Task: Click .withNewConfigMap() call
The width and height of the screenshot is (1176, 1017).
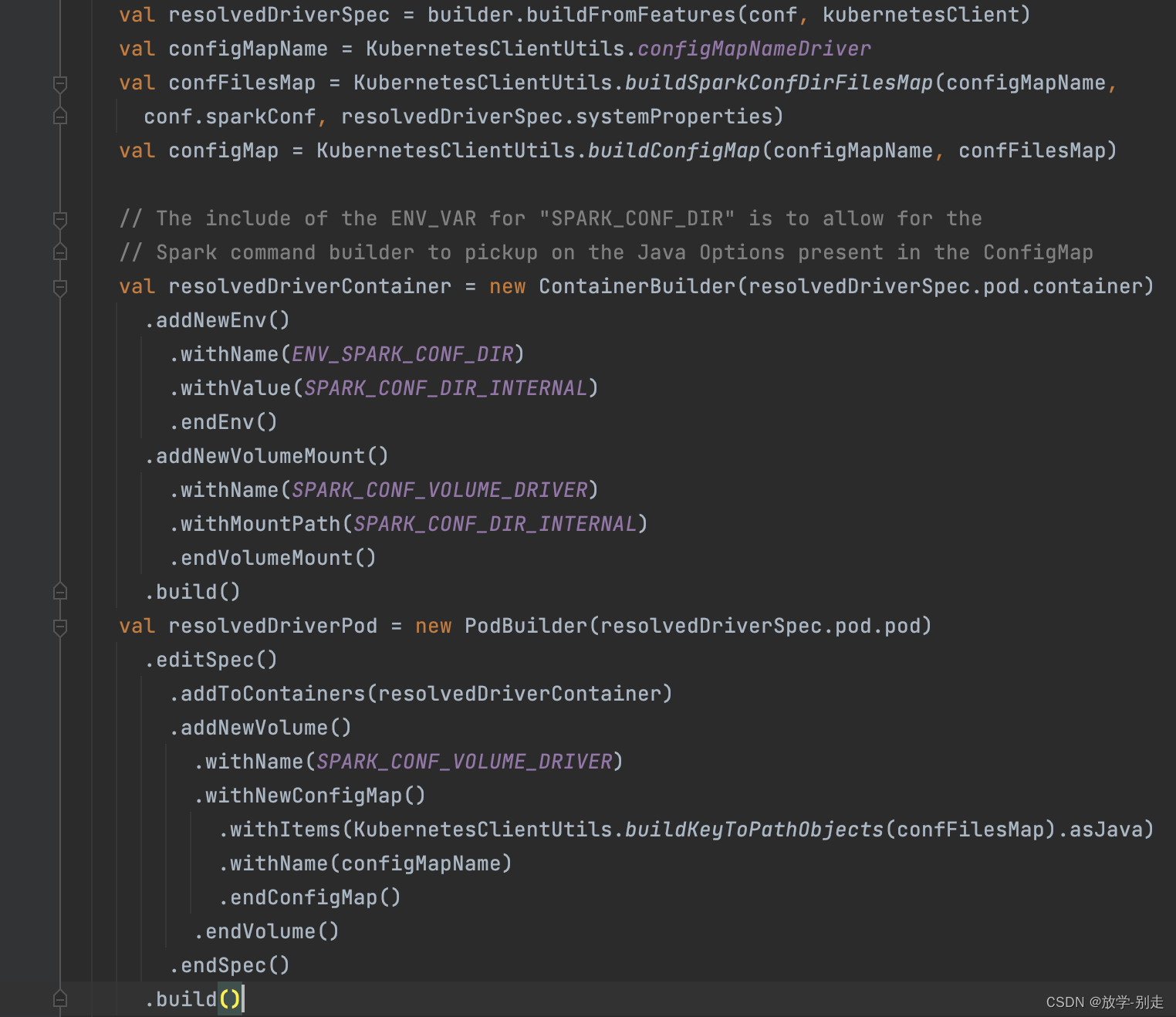Action: click(310, 796)
